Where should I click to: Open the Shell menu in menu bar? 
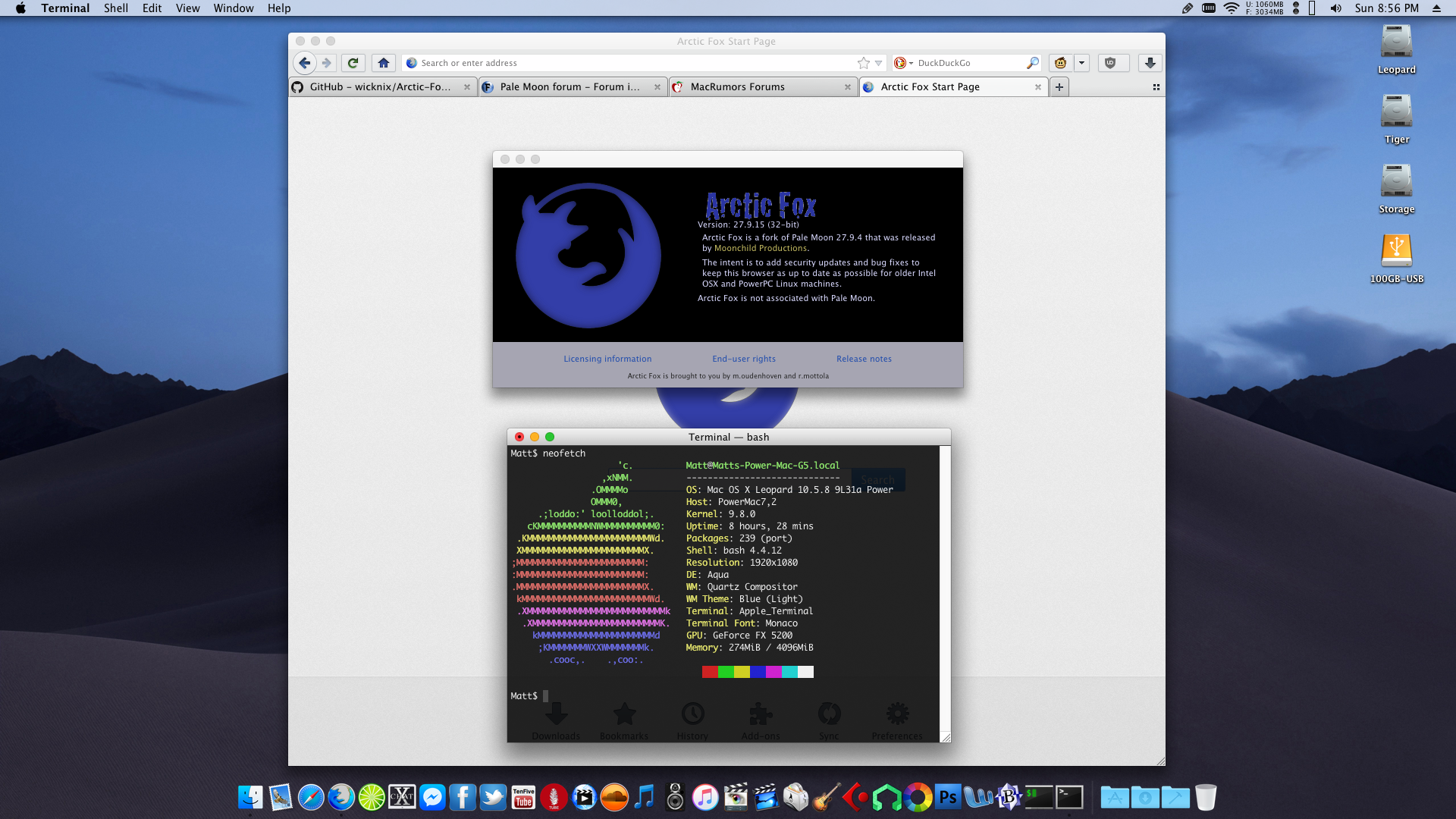115,8
